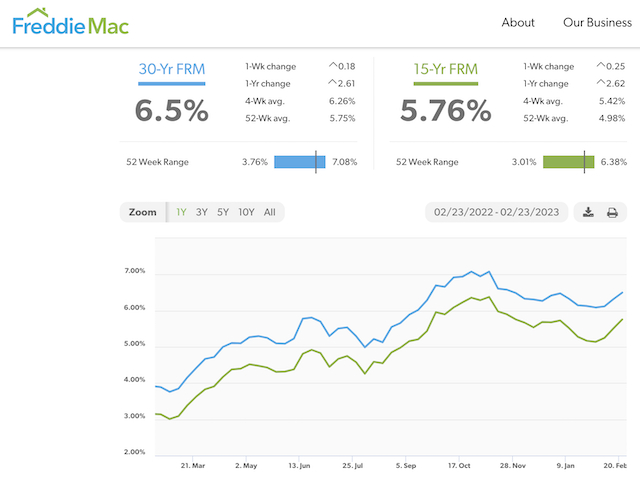Select the 1Y zoom range
The image size is (640, 480).
[181, 212]
